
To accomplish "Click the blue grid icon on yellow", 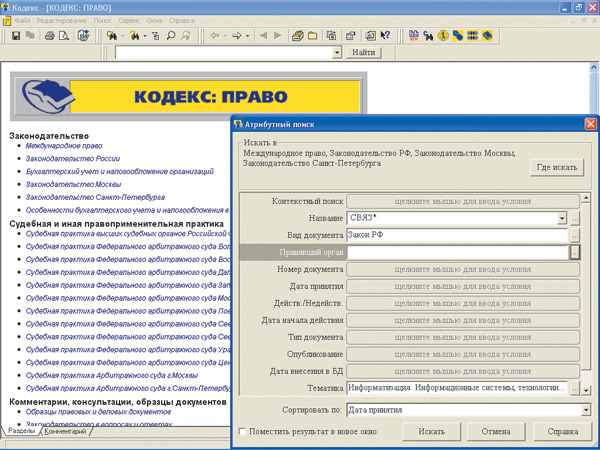I will click(472, 36).
